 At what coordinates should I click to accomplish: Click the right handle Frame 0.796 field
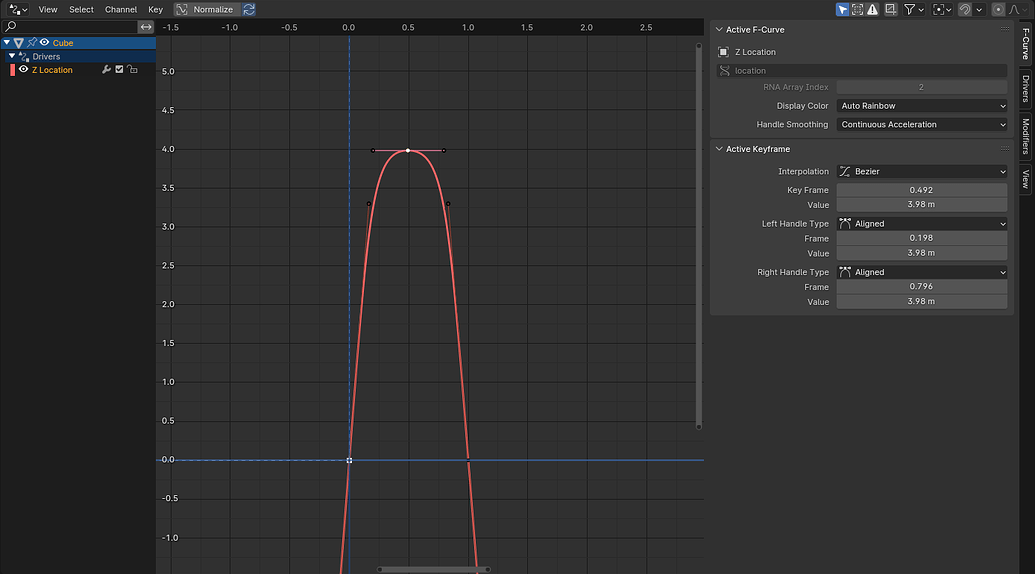tap(921, 286)
